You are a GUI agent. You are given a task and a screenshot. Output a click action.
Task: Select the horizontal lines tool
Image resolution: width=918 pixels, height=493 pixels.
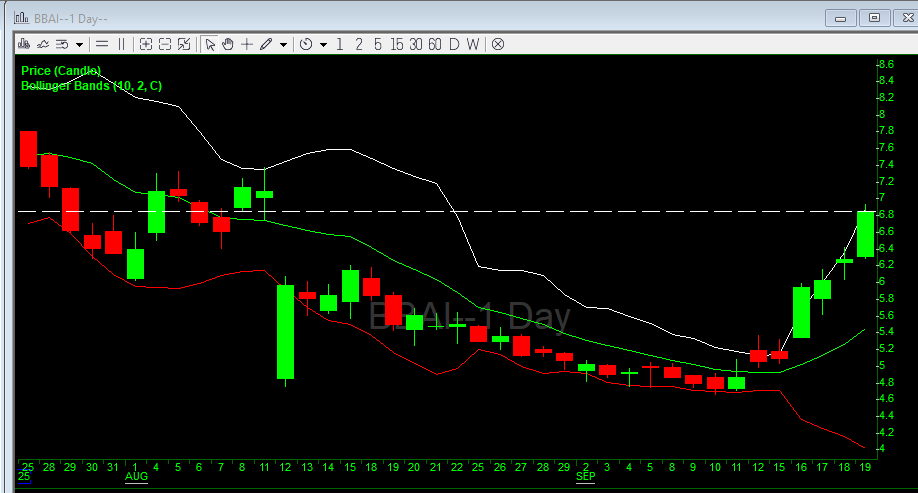pyautogui.click(x=102, y=44)
